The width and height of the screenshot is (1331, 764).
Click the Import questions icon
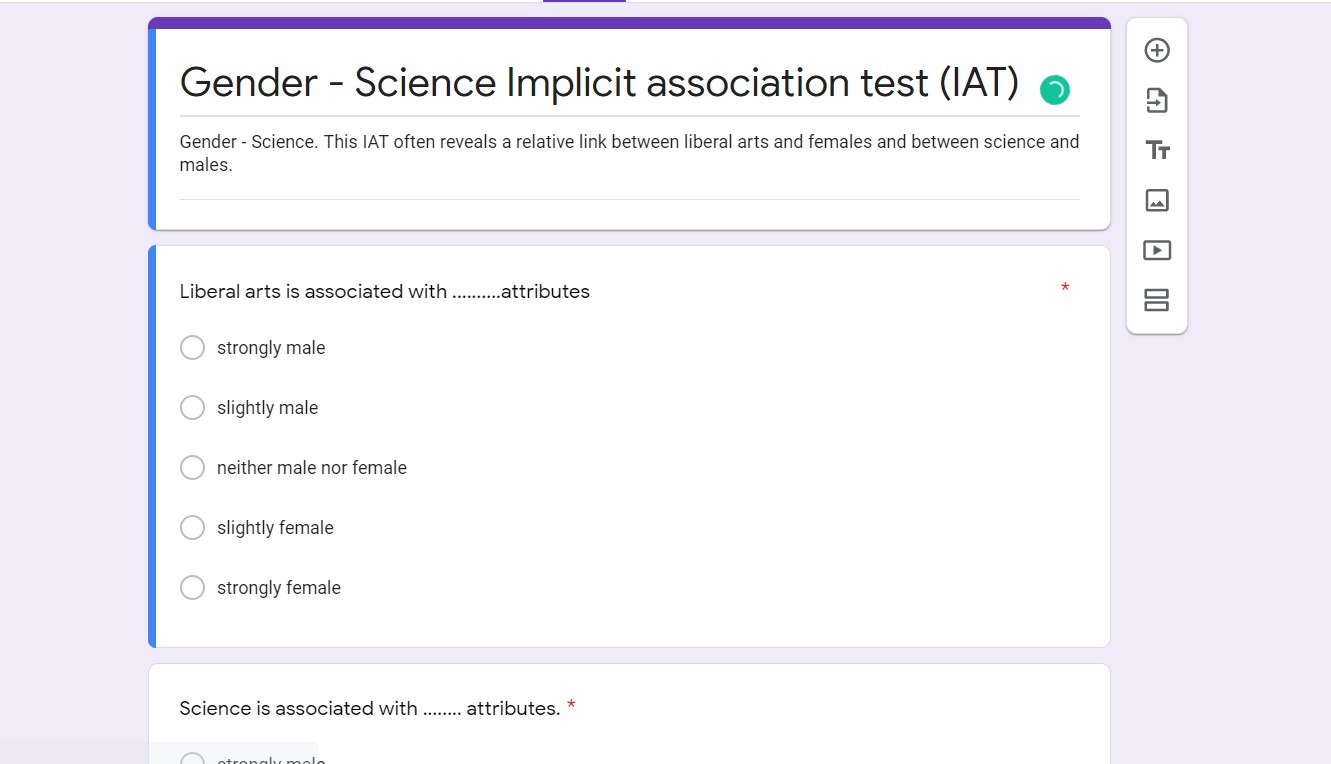(x=1157, y=100)
